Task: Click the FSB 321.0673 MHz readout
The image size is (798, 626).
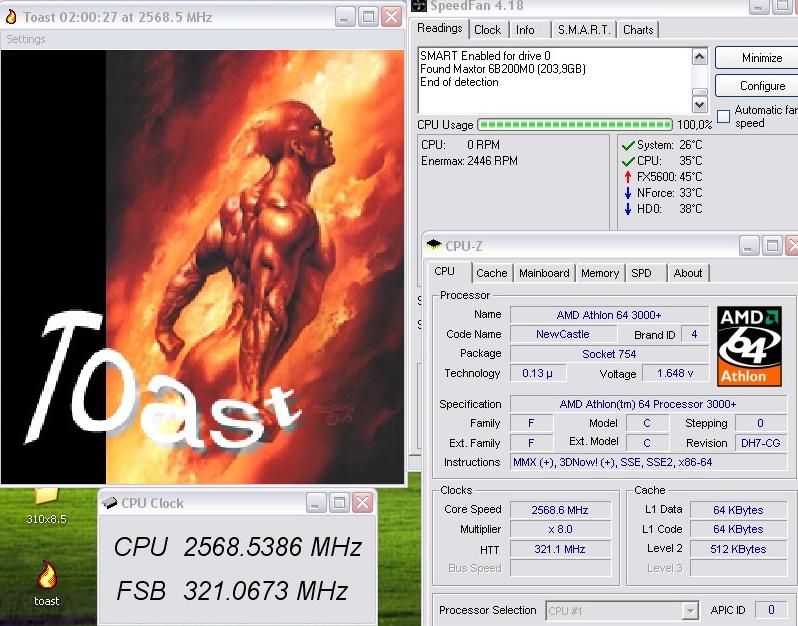Action: [x=232, y=591]
